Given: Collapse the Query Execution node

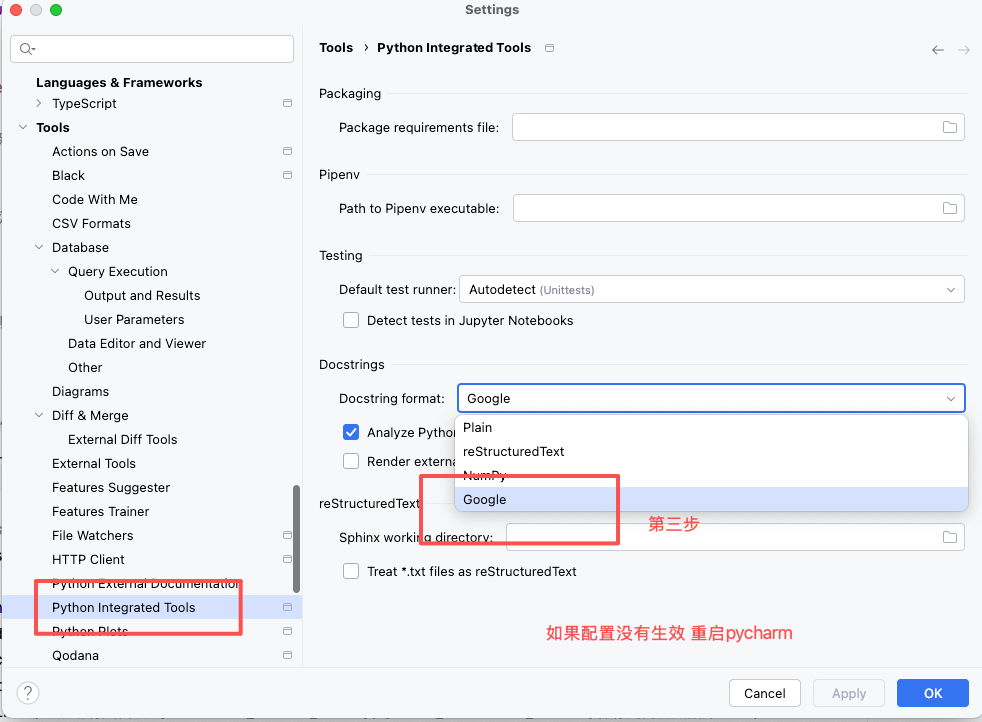Looking at the screenshot, I should click(x=55, y=271).
